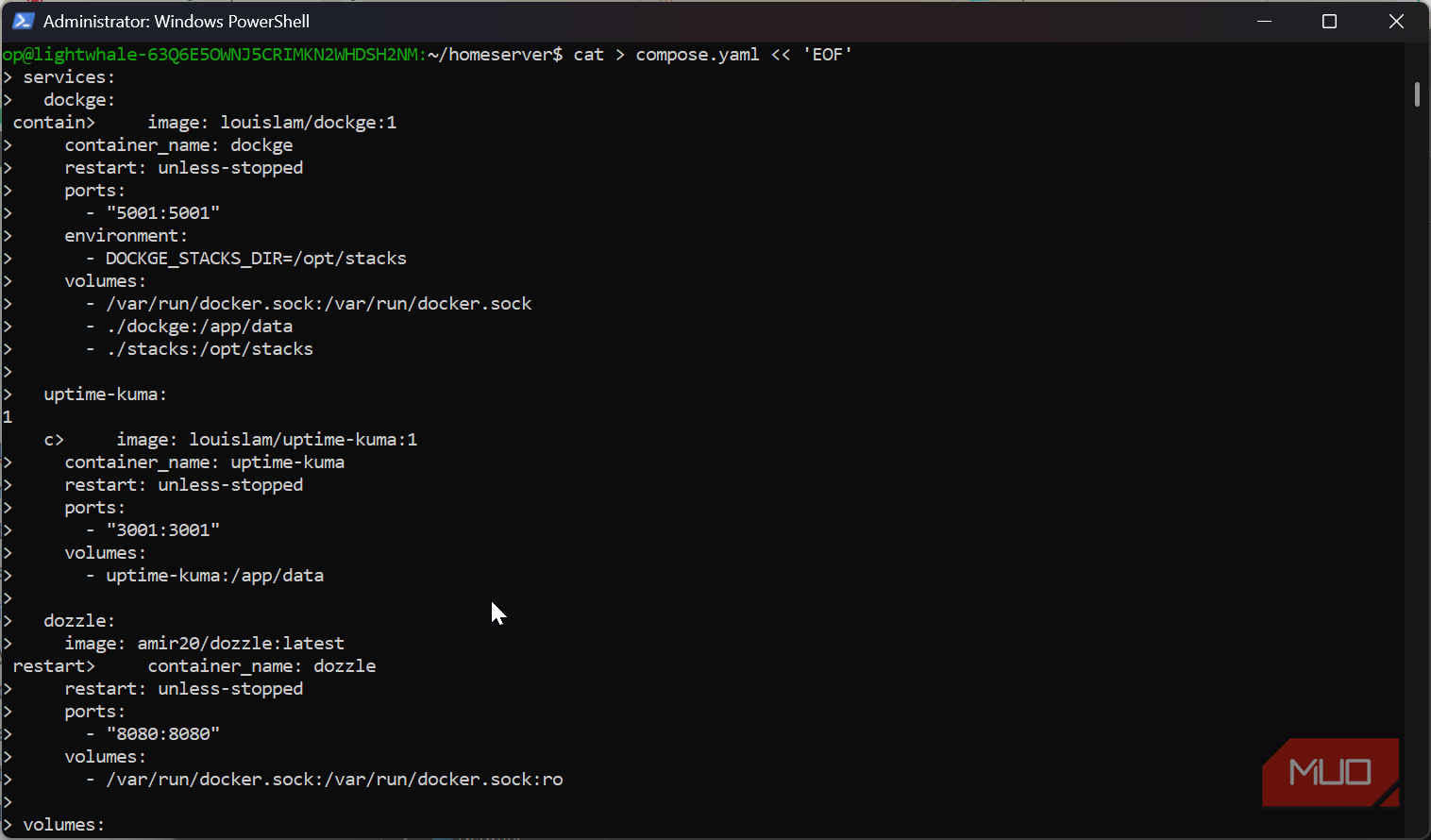Screen dimensions: 1431x840
Task: Click 'uptime-kuma:/app/data' volume line
Action: (x=214, y=576)
